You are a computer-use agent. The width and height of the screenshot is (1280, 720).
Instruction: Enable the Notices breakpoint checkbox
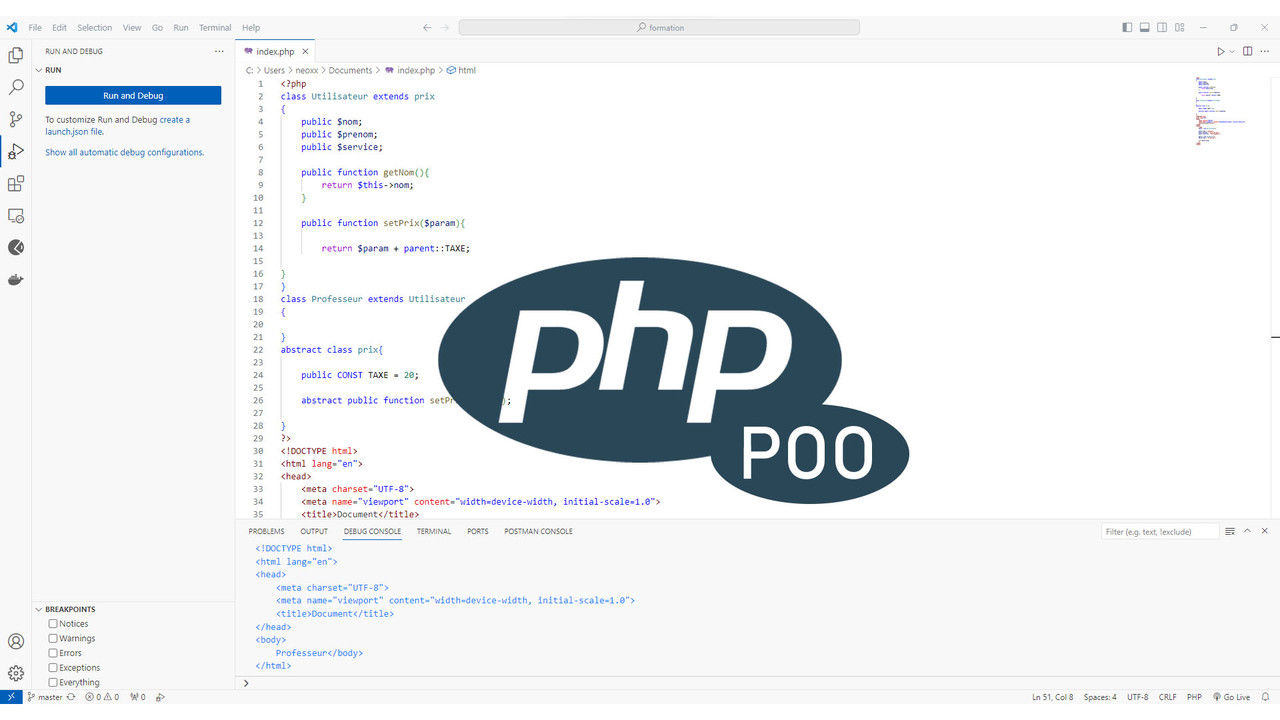(54, 624)
